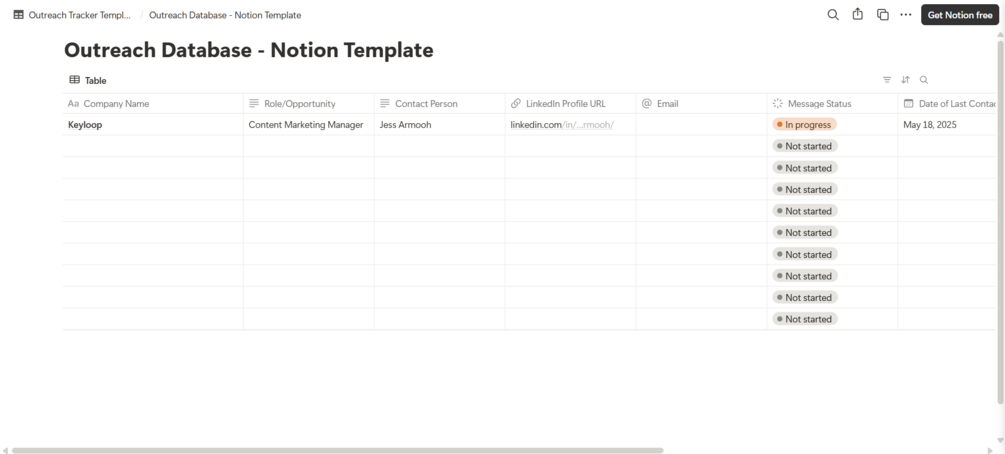Open the linkedin.com profile URL link
This screenshot has height=454, width=1005.
[561, 125]
